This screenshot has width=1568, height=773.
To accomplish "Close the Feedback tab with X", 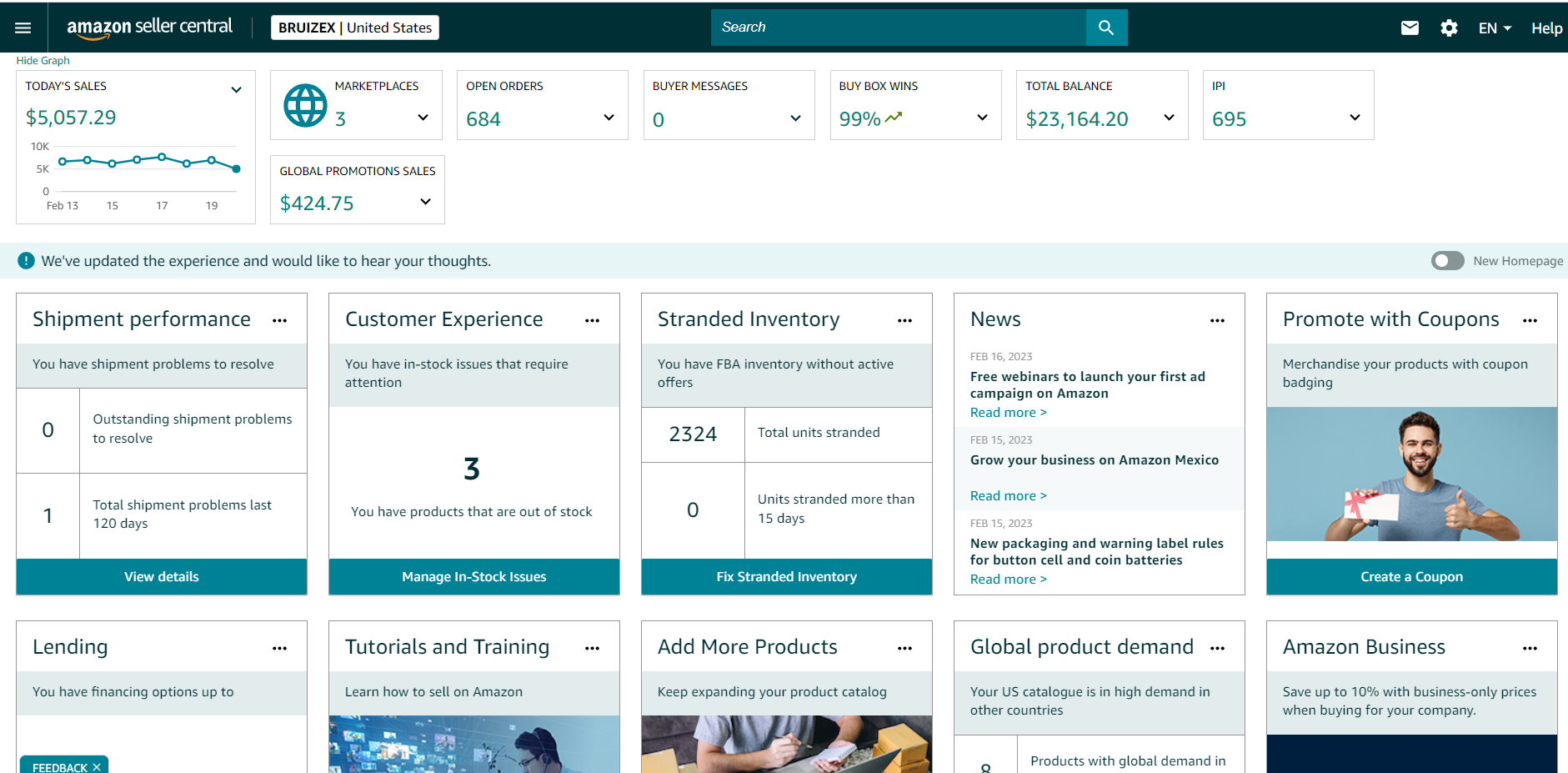I will 97,767.
